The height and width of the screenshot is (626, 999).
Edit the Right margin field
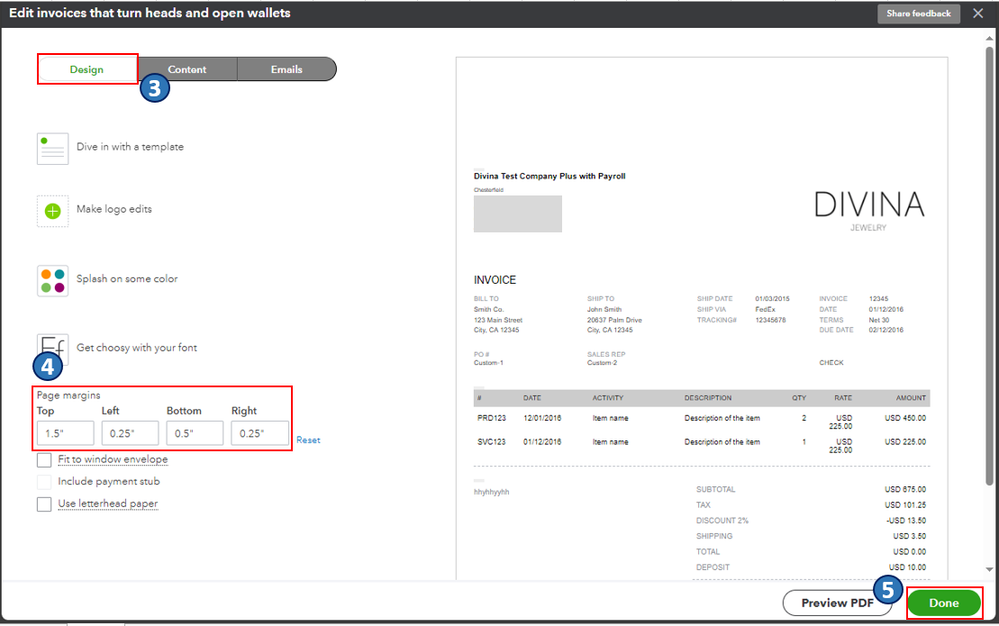[260, 433]
